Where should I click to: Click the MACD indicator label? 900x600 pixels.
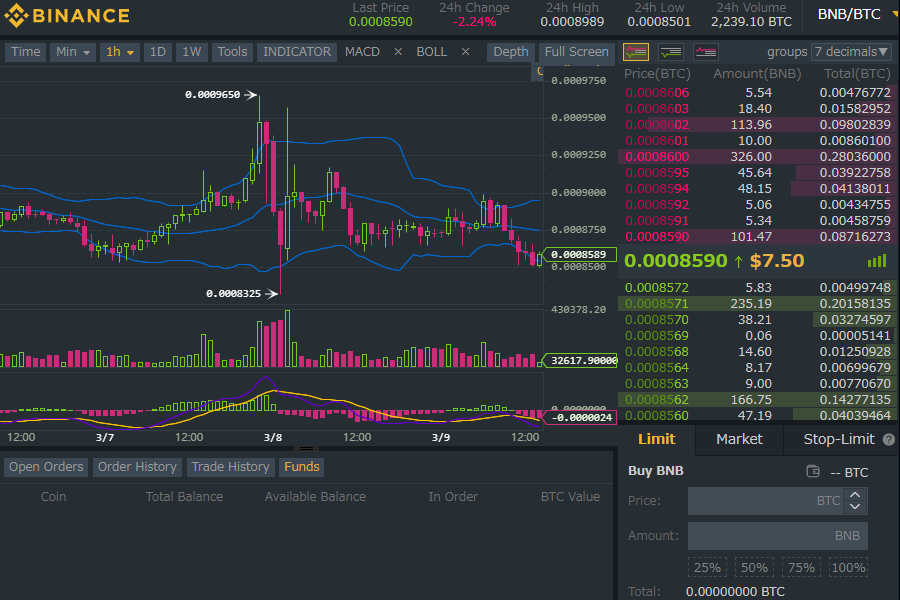362,52
